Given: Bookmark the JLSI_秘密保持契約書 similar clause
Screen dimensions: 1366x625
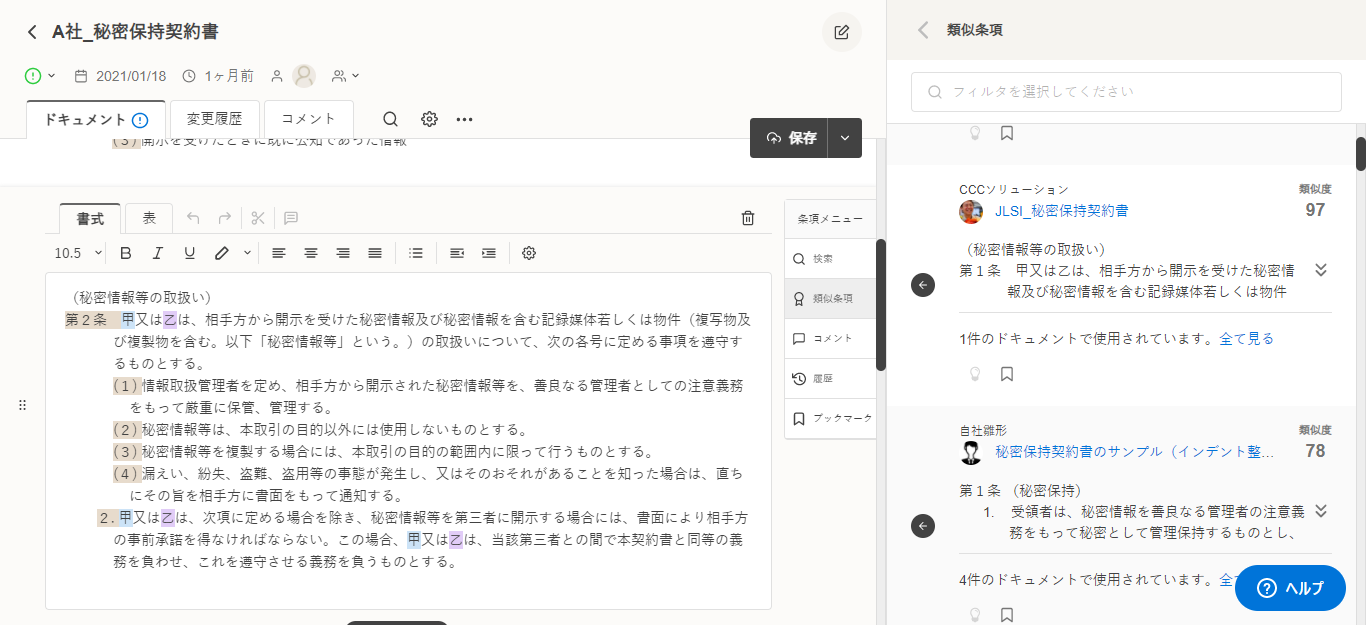Looking at the screenshot, I should click(x=1007, y=374).
